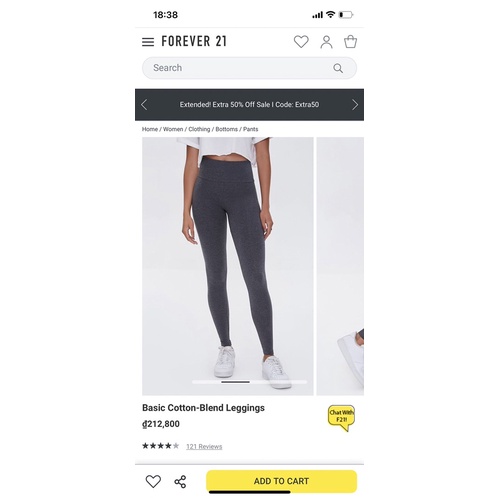Click the ADD TO CART button
This screenshot has width=498, height=498.
281,481
